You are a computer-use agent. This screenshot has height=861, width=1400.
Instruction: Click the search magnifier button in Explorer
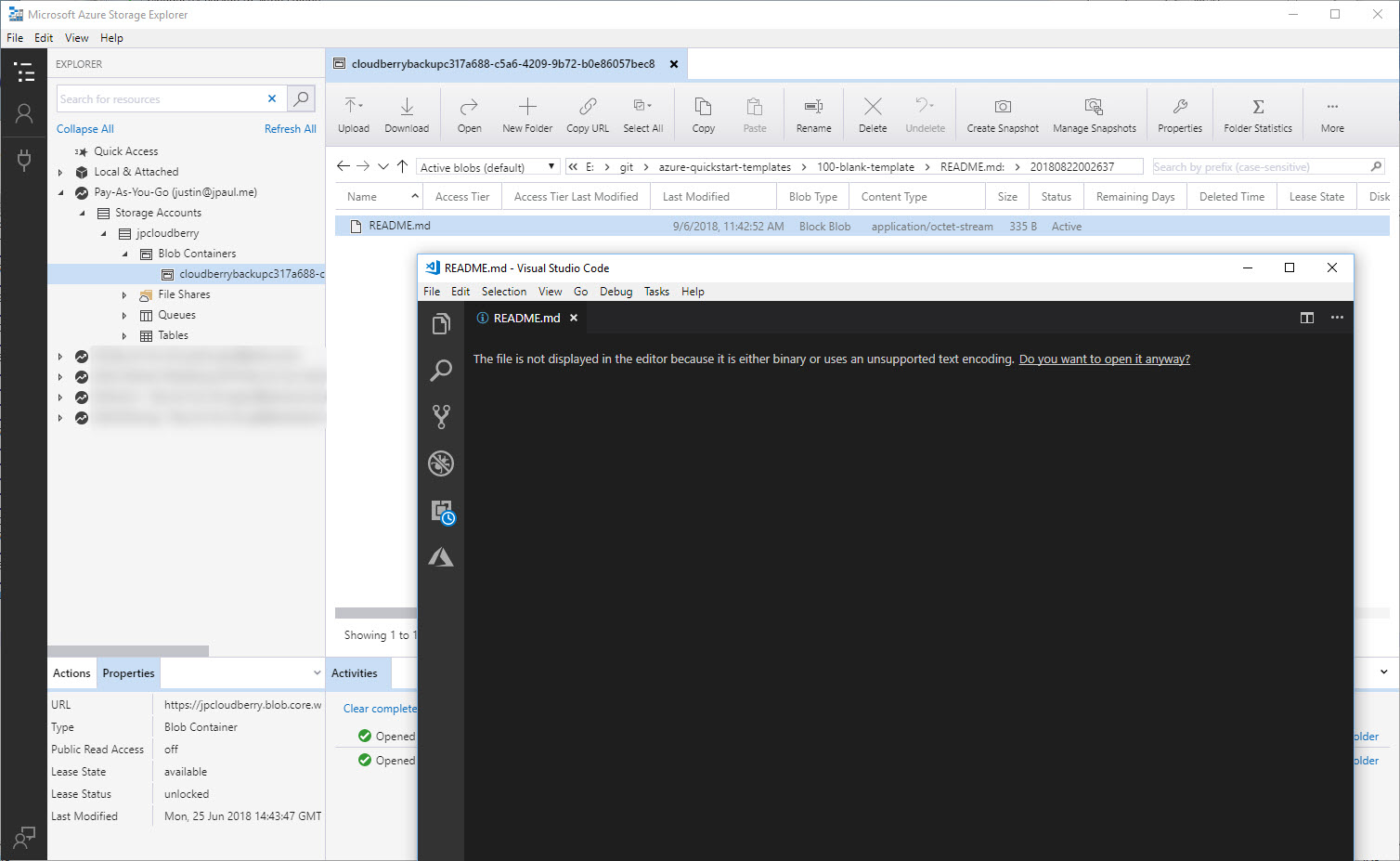click(301, 98)
